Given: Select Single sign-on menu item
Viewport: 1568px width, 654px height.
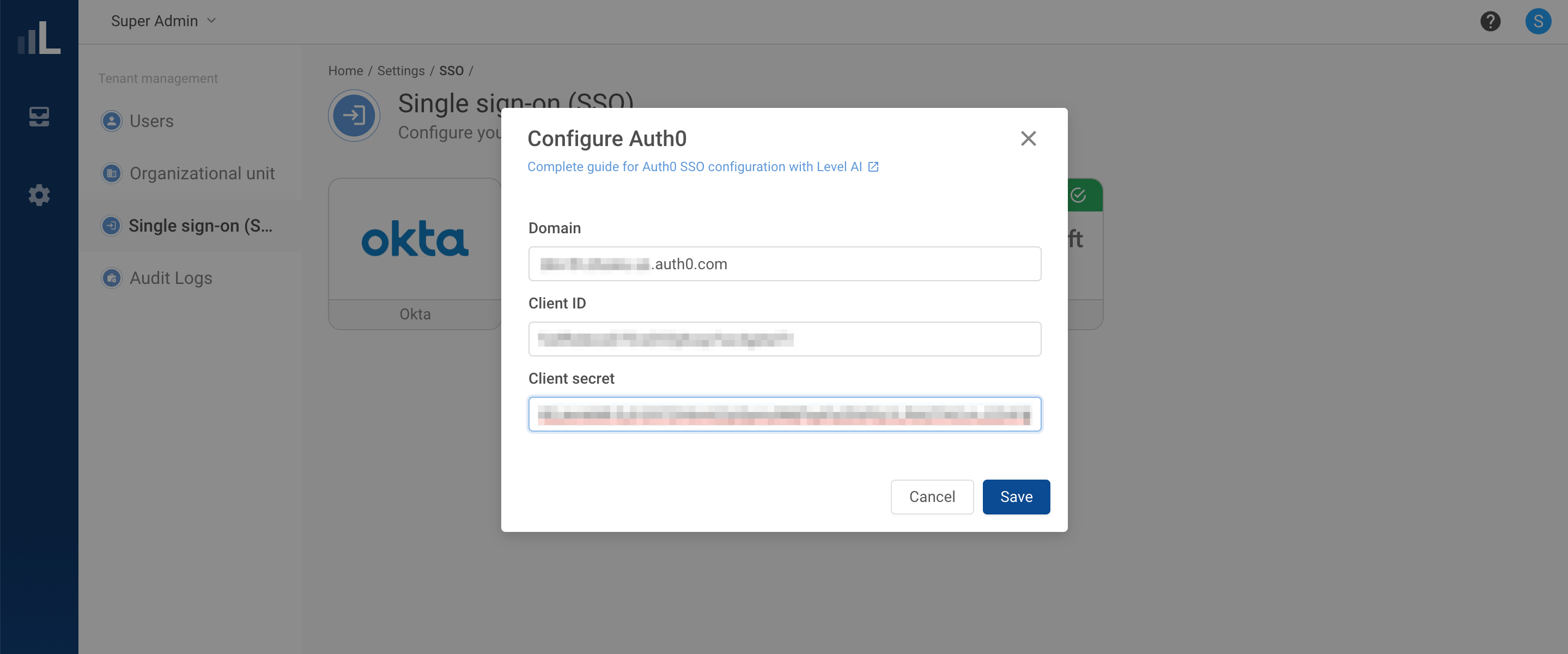Looking at the screenshot, I should click(191, 226).
